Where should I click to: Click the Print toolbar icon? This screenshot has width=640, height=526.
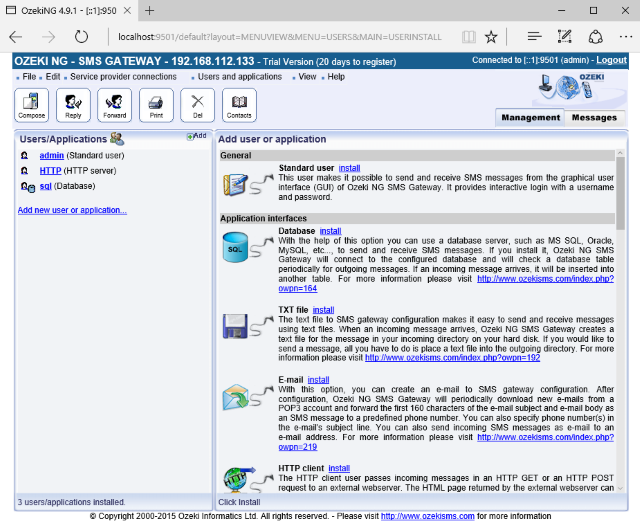coord(156,105)
